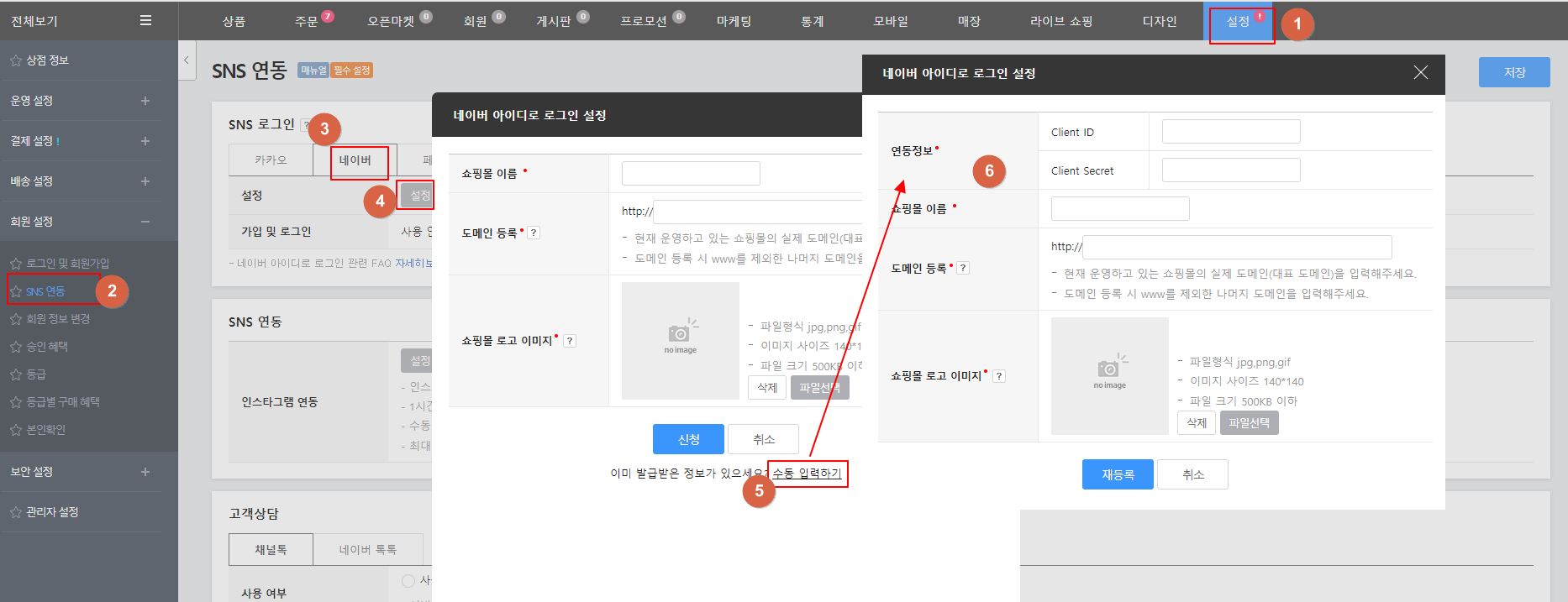Click the hamburger menu icon beside 전체보기
Viewport: 1568px width, 602px height.
(145, 20)
